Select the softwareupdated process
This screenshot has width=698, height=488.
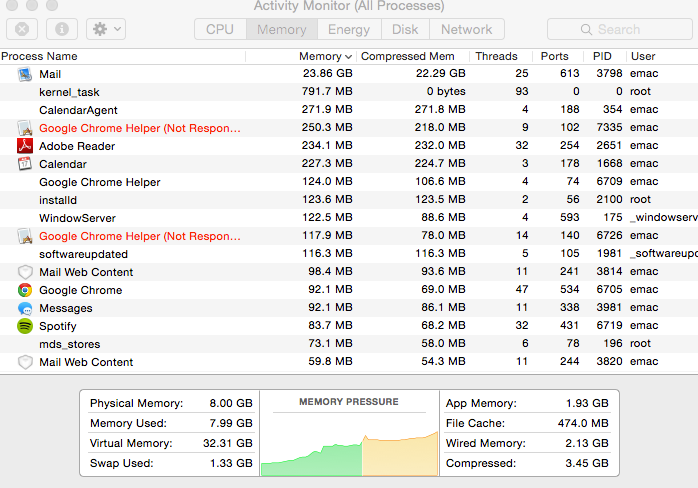tap(349, 254)
